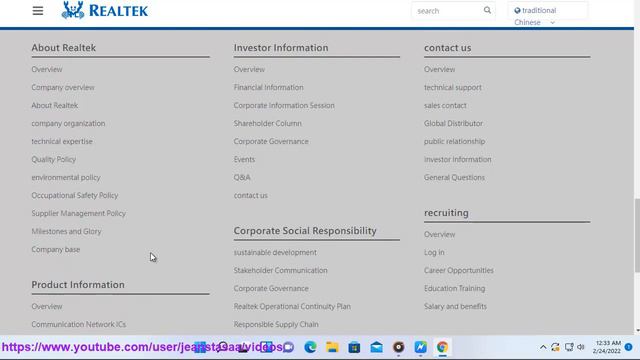Open the Career Opportunities link

tap(459, 270)
